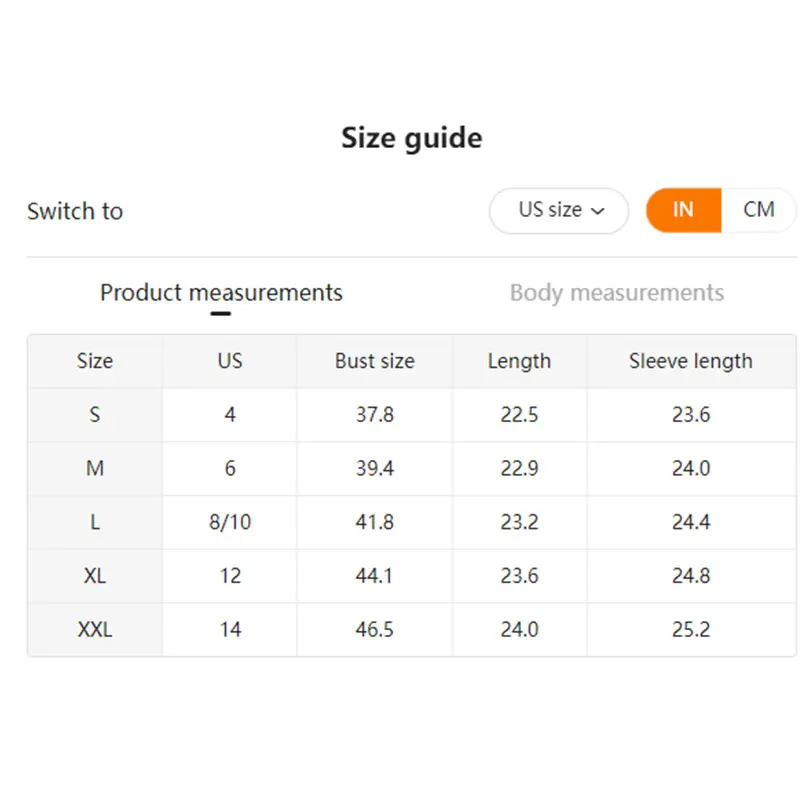Select the L size row label
Image resolution: width=800 pixels, height=800 pixels.
tap(95, 522)
